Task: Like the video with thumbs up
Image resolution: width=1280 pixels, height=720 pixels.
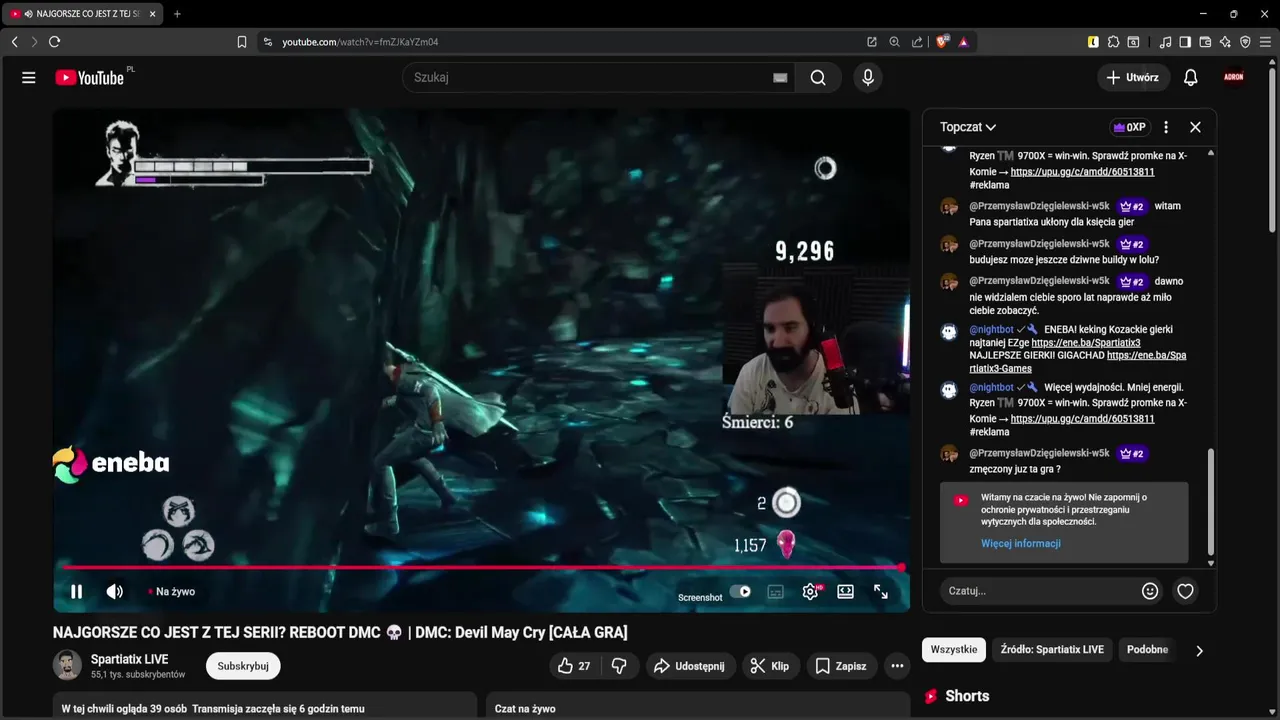Action: 574,666
